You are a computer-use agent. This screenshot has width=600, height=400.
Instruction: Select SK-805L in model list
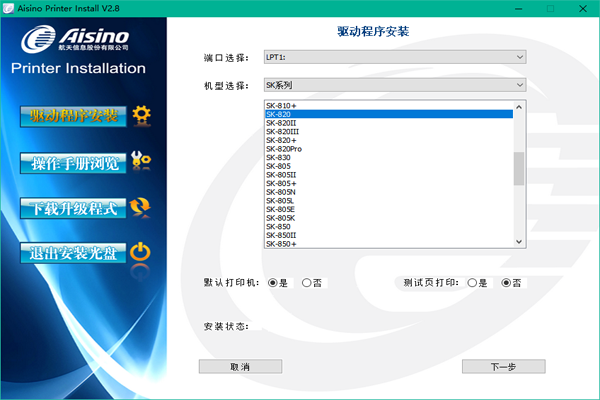click(389, 201)
